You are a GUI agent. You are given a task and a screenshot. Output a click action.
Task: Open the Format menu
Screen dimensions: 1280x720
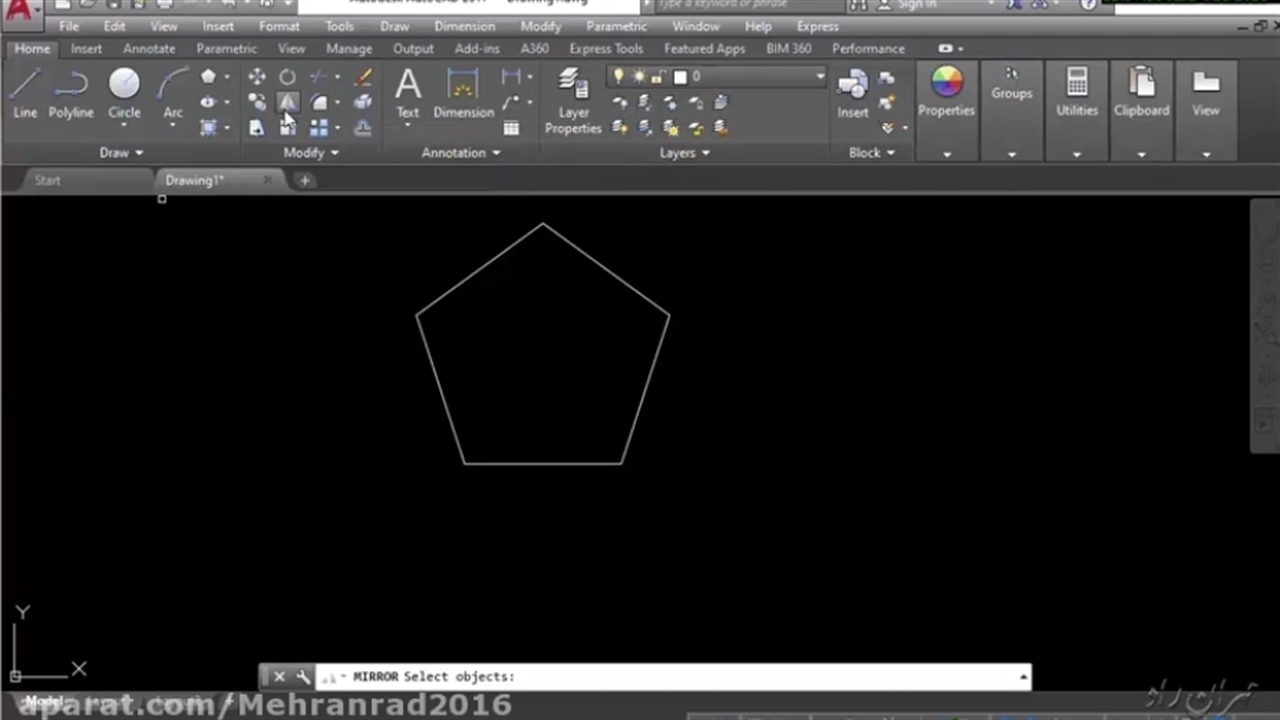pos(279,26)
